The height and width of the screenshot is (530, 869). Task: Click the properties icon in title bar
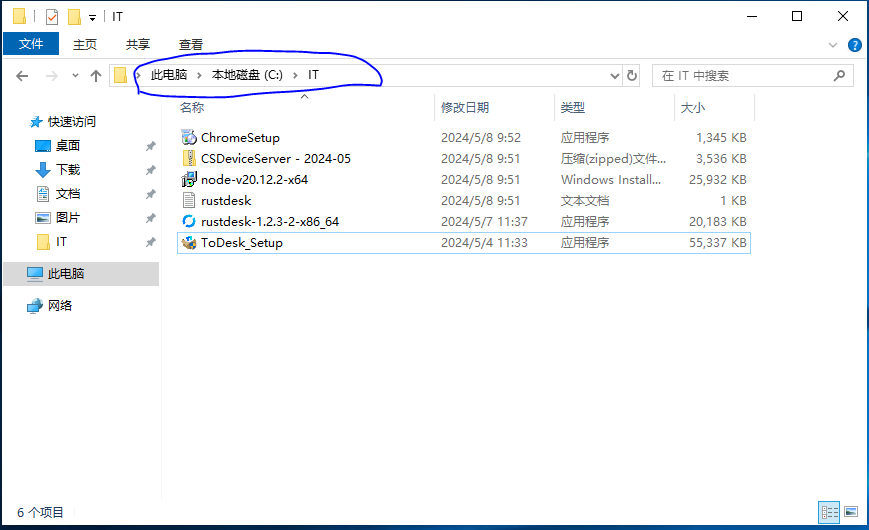coord(52,17)
